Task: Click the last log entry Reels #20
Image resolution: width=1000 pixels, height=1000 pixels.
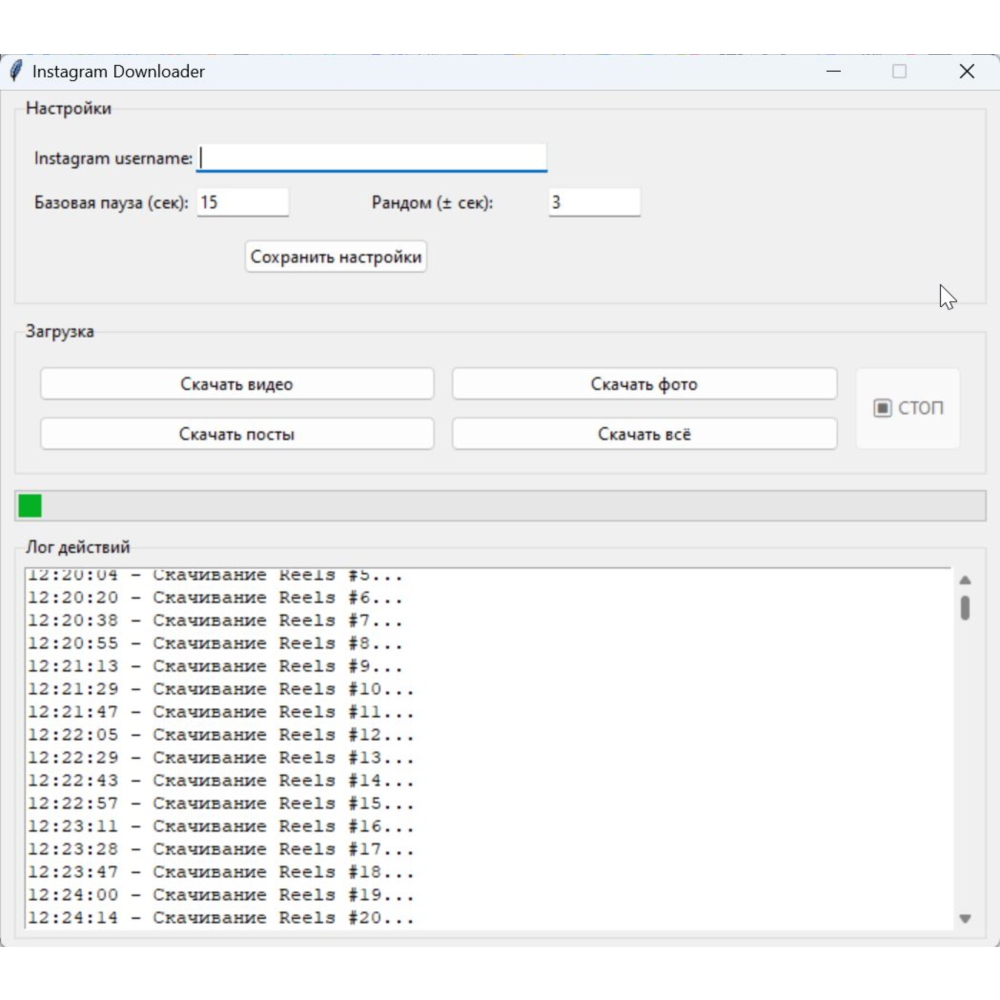Action: tap(220, 918)
